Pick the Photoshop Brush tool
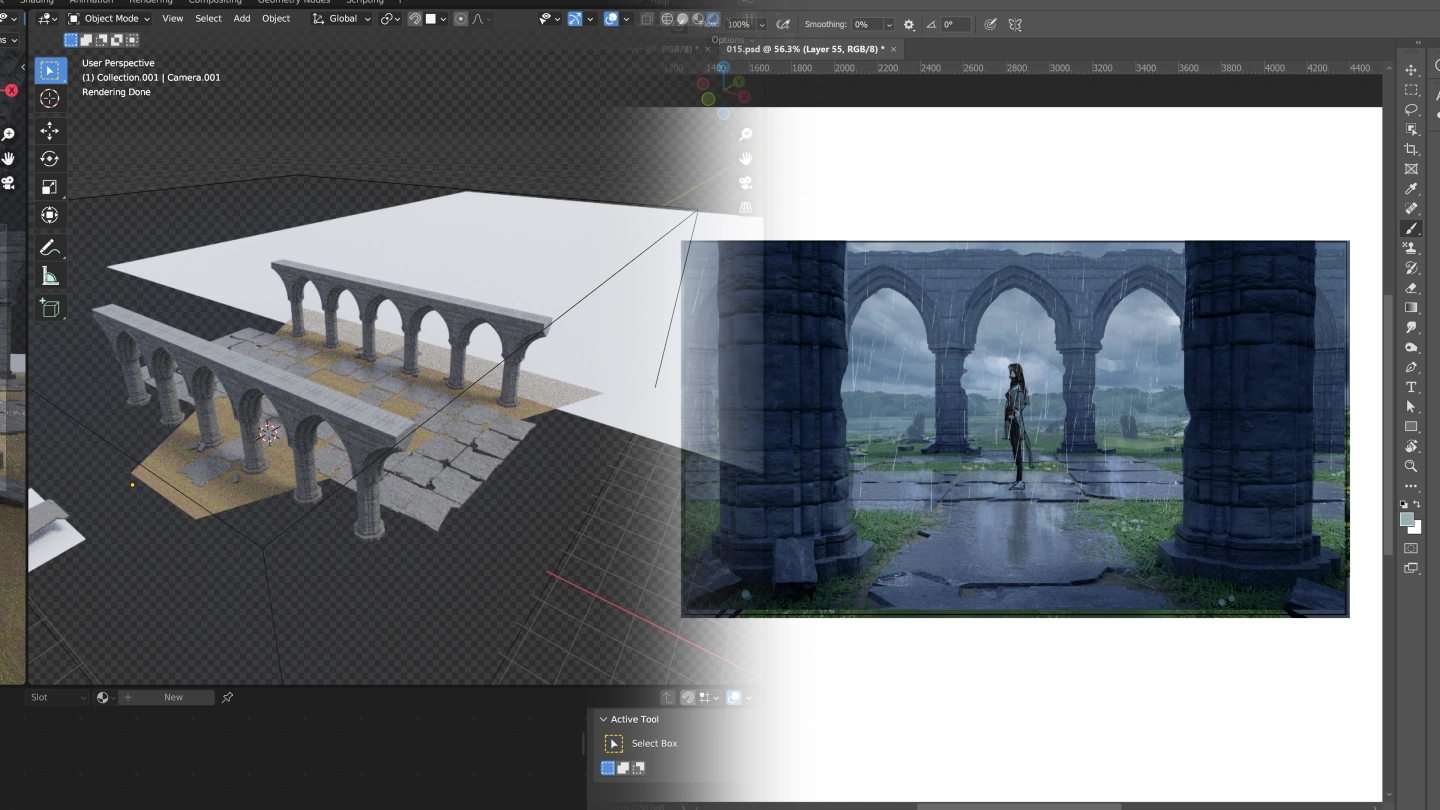Screen dimensions: 1440x810 [1411, 229]
